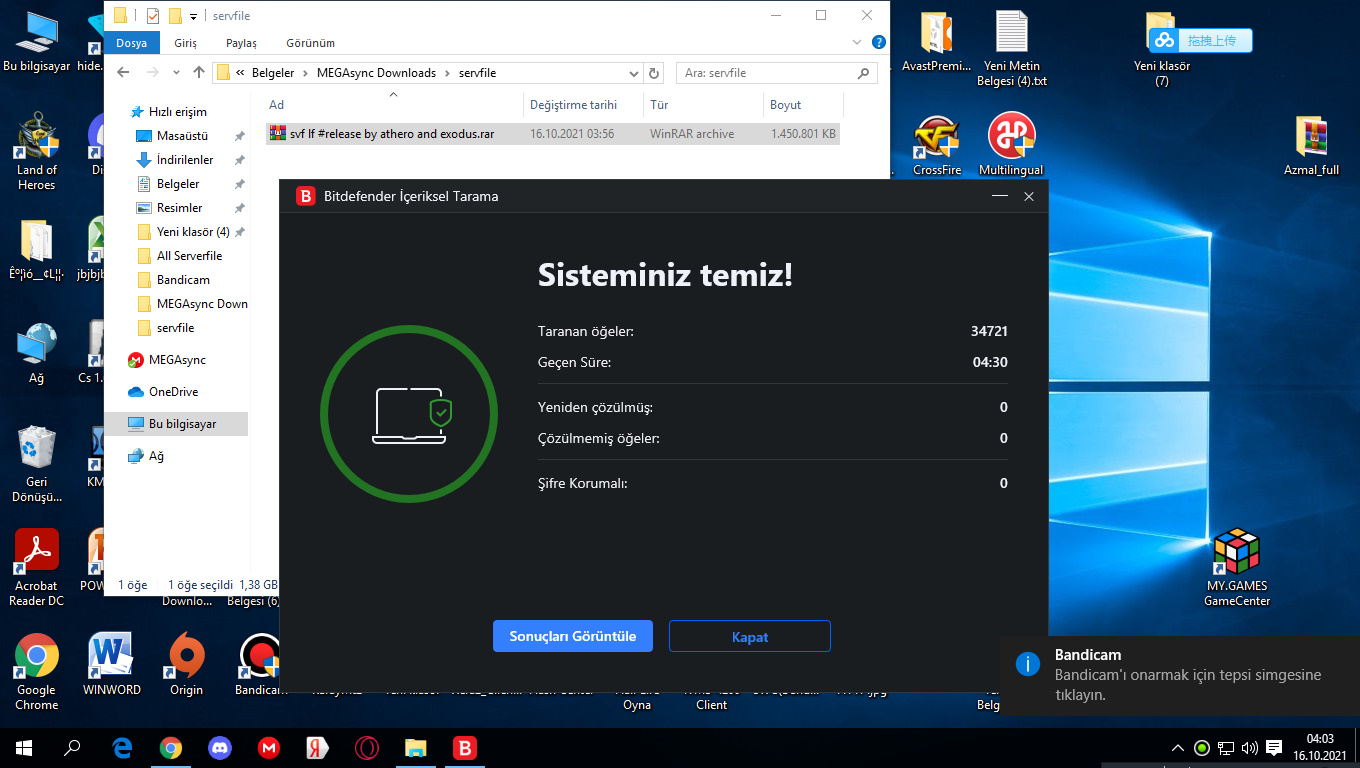Switch to the Görünüm ribbon tab

pos(310,43)
